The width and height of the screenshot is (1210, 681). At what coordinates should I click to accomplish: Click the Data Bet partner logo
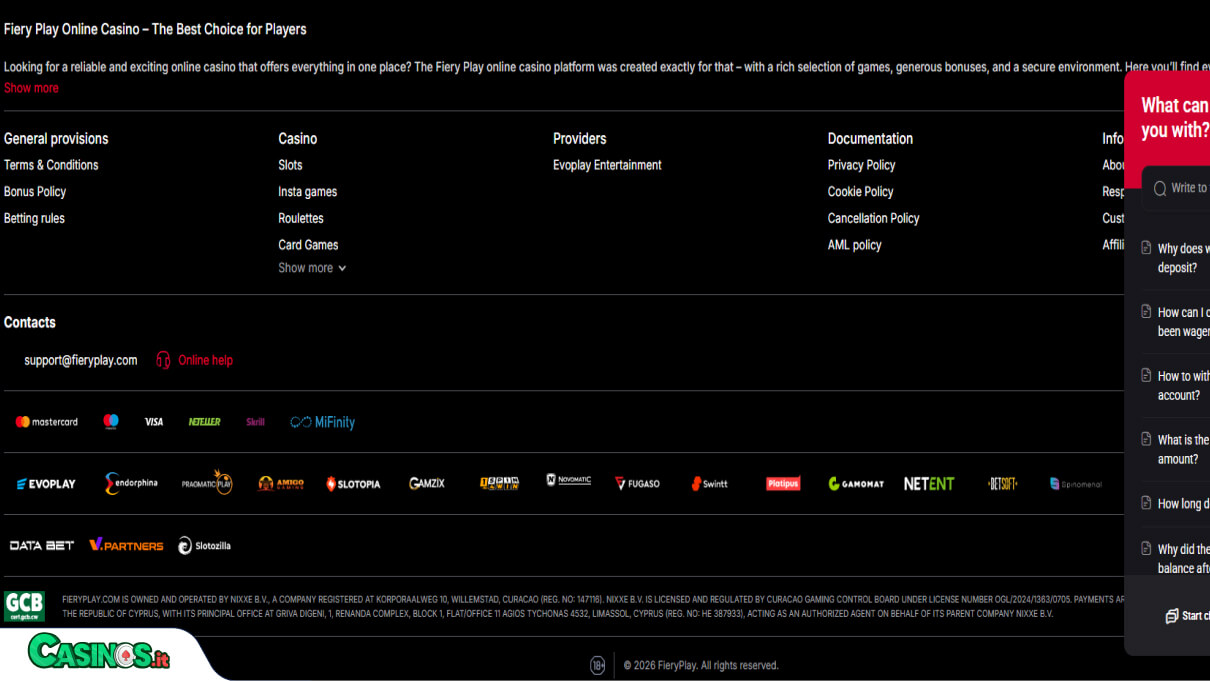pos(42,546)
